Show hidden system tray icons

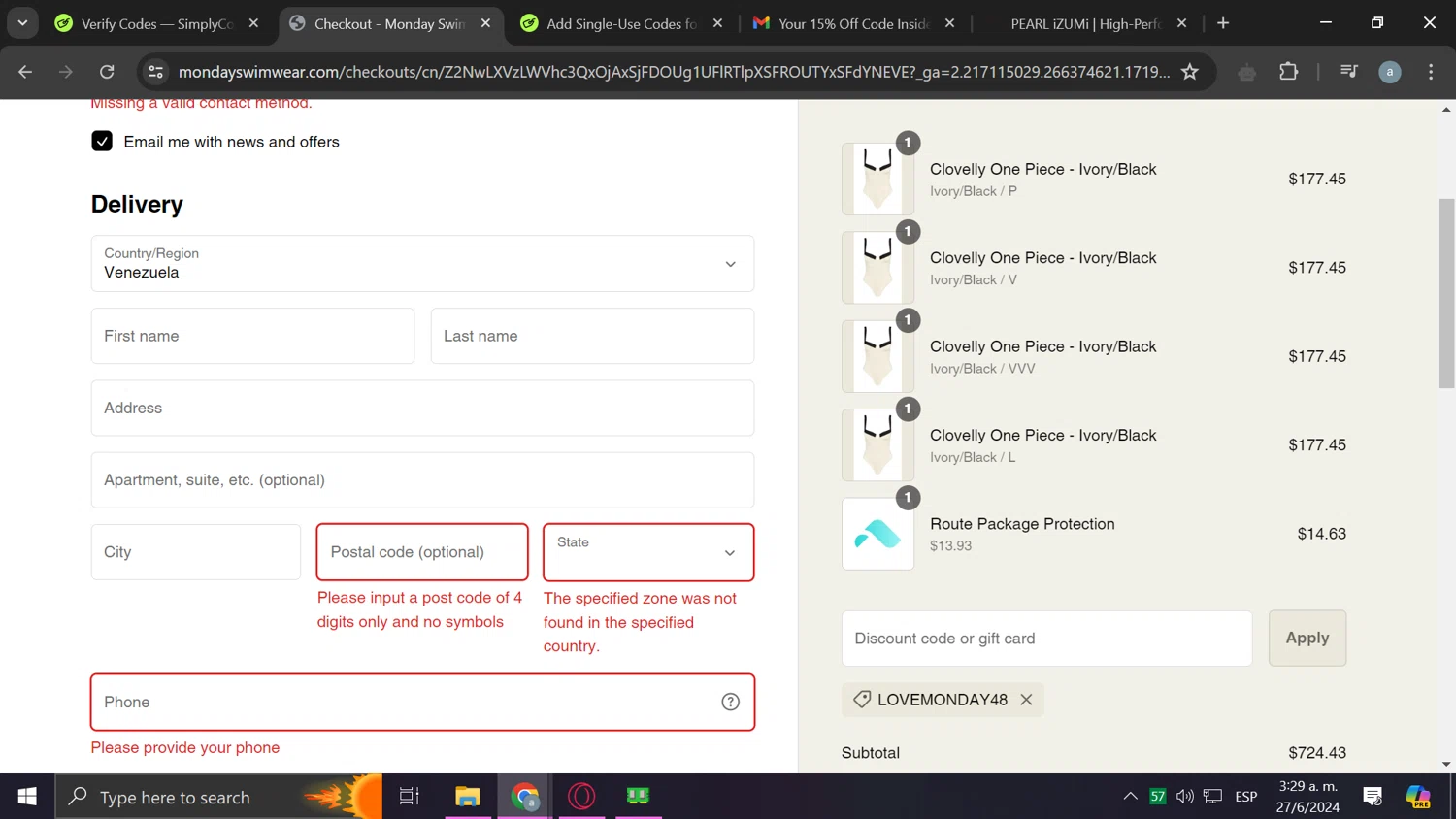click(x=1130, y=797)
